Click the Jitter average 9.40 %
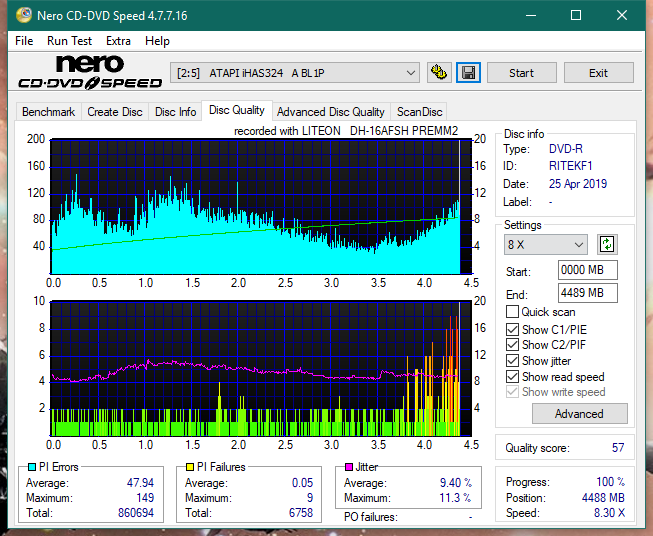 (x=456, y=482)
